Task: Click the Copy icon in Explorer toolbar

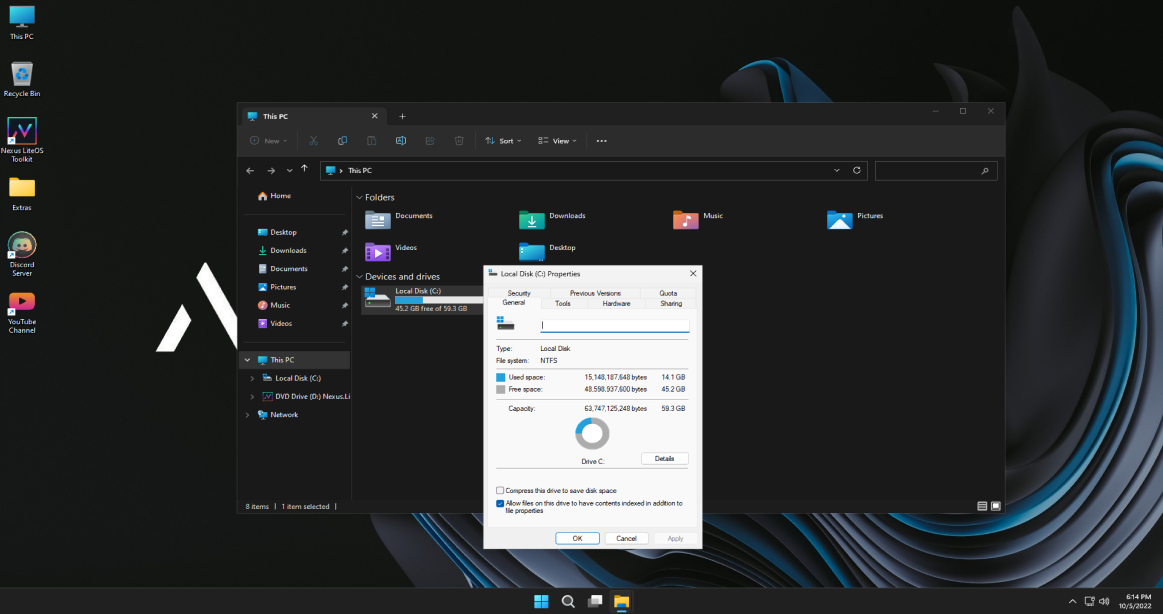Action: click(x=343, y=141)
